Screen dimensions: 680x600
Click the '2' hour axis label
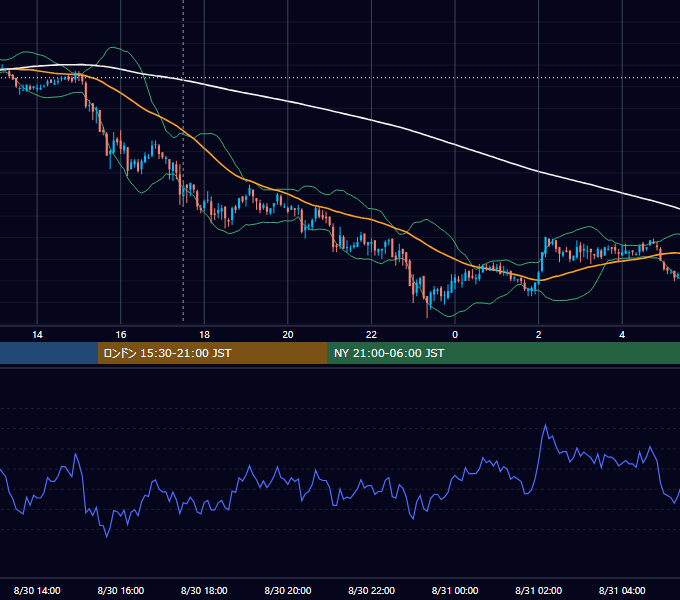(x=539, y=335)
